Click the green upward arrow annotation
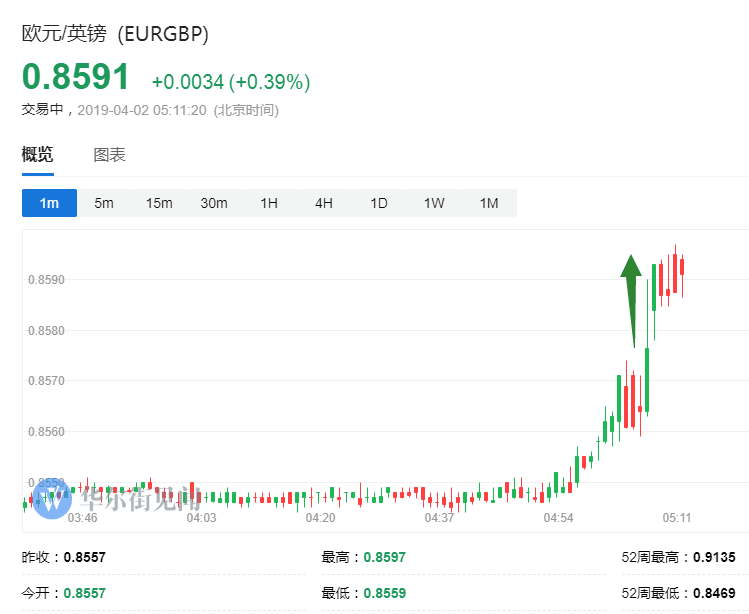Image resolution: width=749 pixels, height=614 pixels. click(631, 300)
